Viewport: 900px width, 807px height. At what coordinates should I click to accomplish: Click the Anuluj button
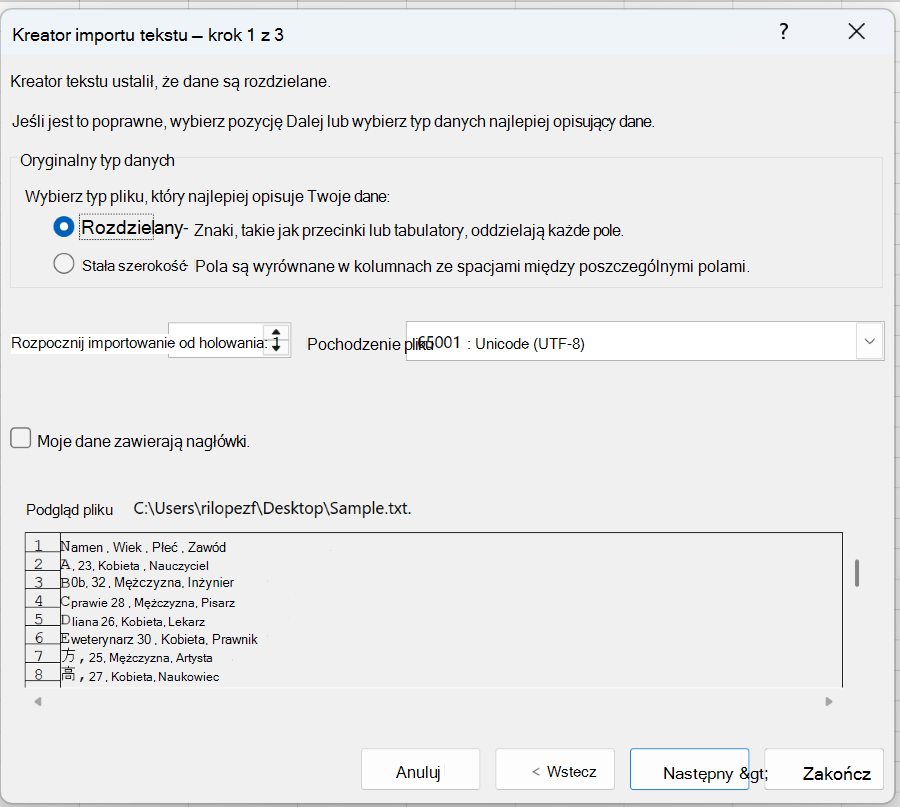pyautogui.click(x=420, y=770)
